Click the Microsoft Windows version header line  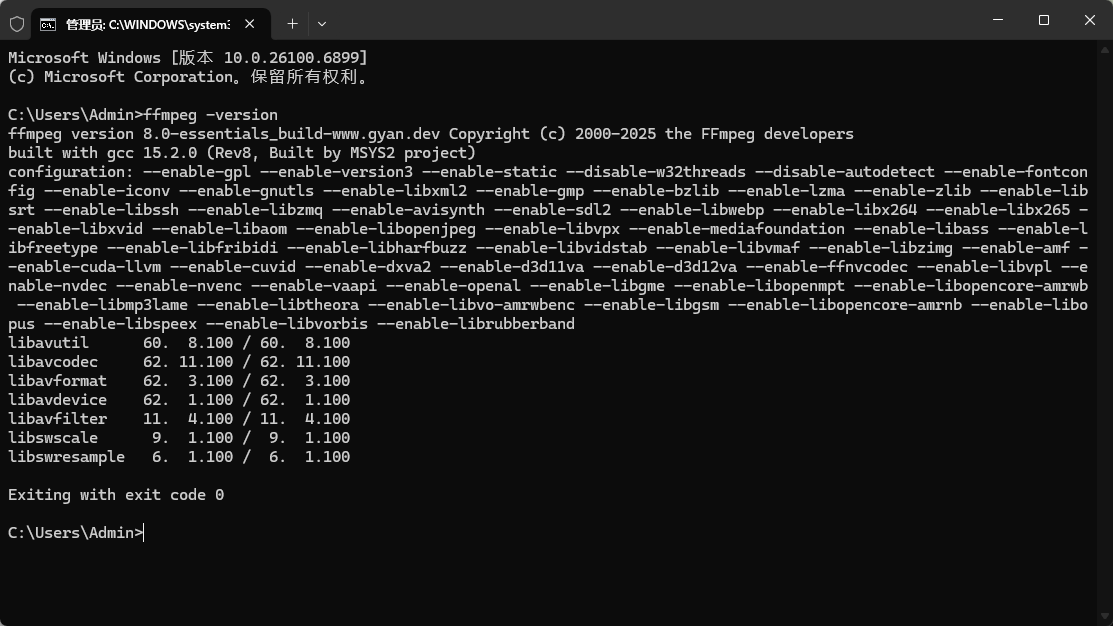point(188,58)
